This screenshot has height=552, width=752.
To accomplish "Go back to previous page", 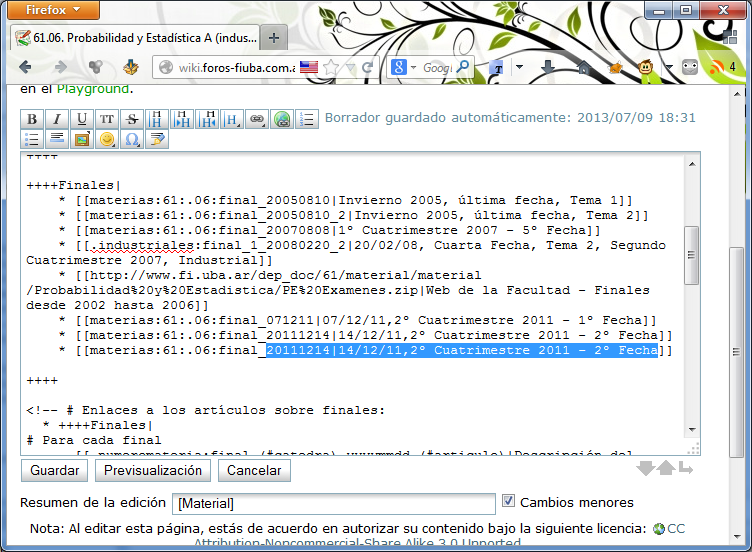I will [25, 67].
